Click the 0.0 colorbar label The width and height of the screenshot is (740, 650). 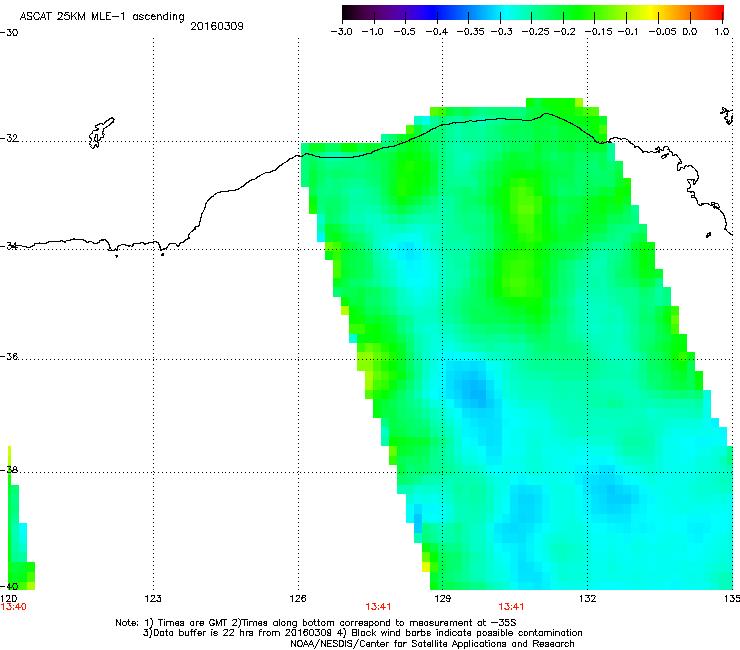point(690,32)
